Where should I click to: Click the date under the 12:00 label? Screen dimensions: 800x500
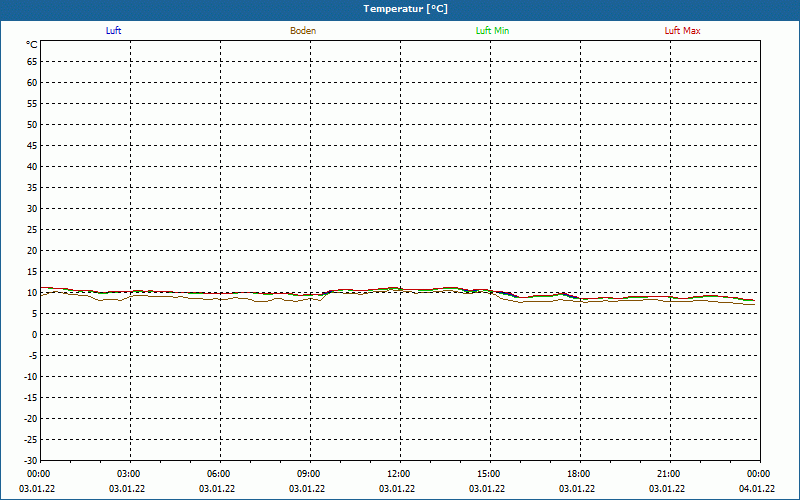coord(397,489)
